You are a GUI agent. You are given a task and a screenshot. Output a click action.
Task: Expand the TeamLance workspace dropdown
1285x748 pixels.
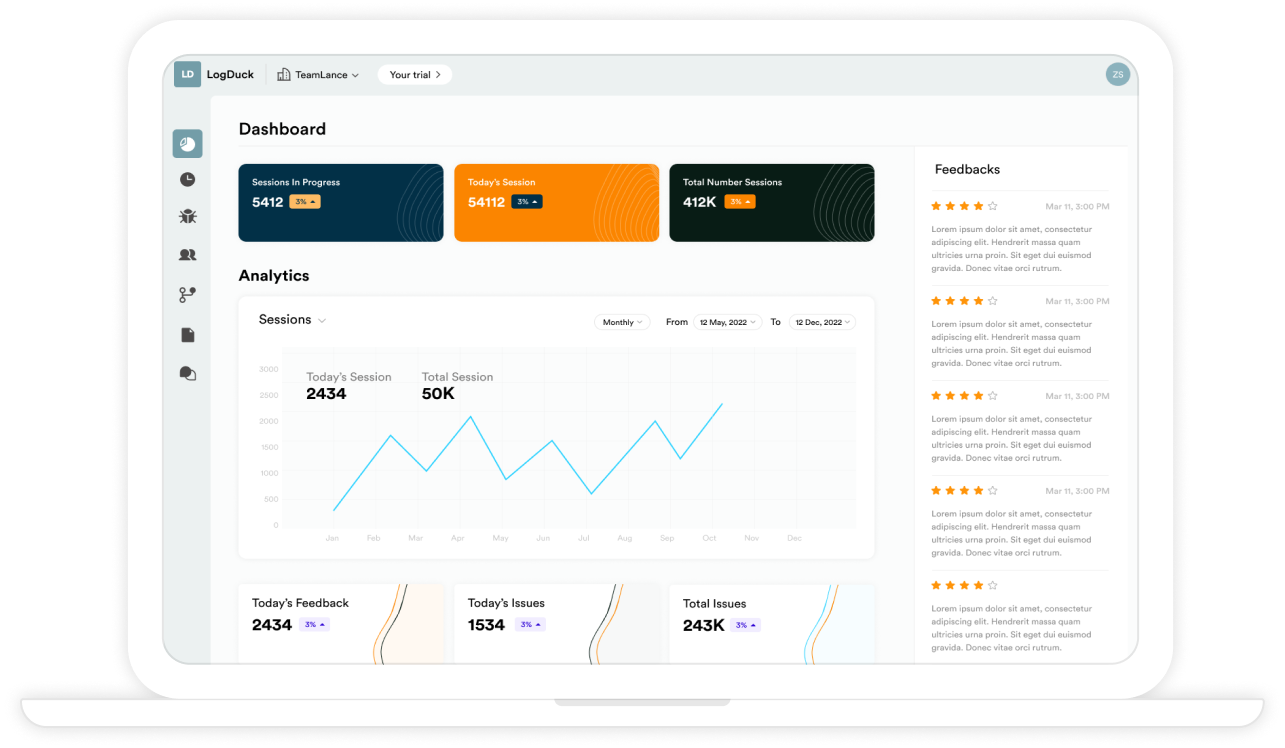click(x=318, y=75)
